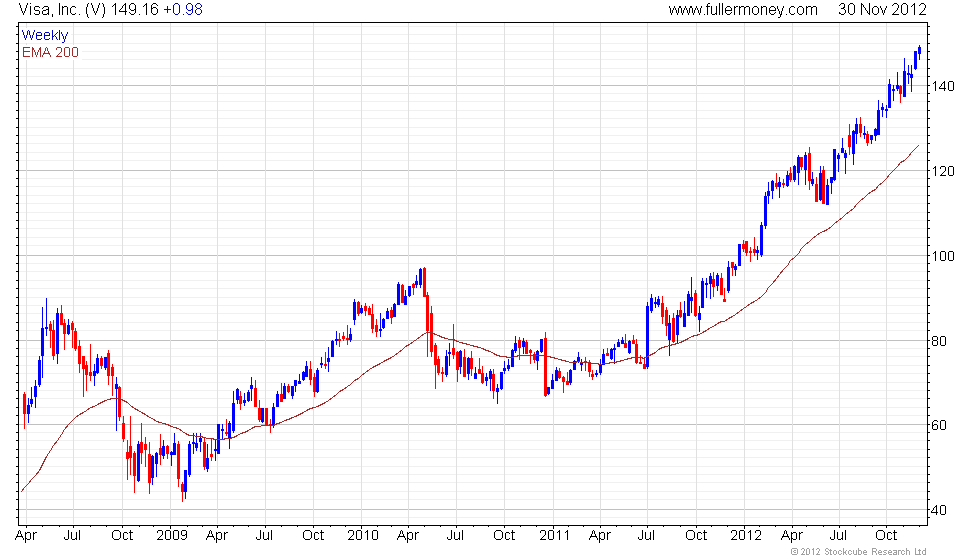Select the blue Weekly legend label
The image size is (980, 560).
tap(44, 36)
